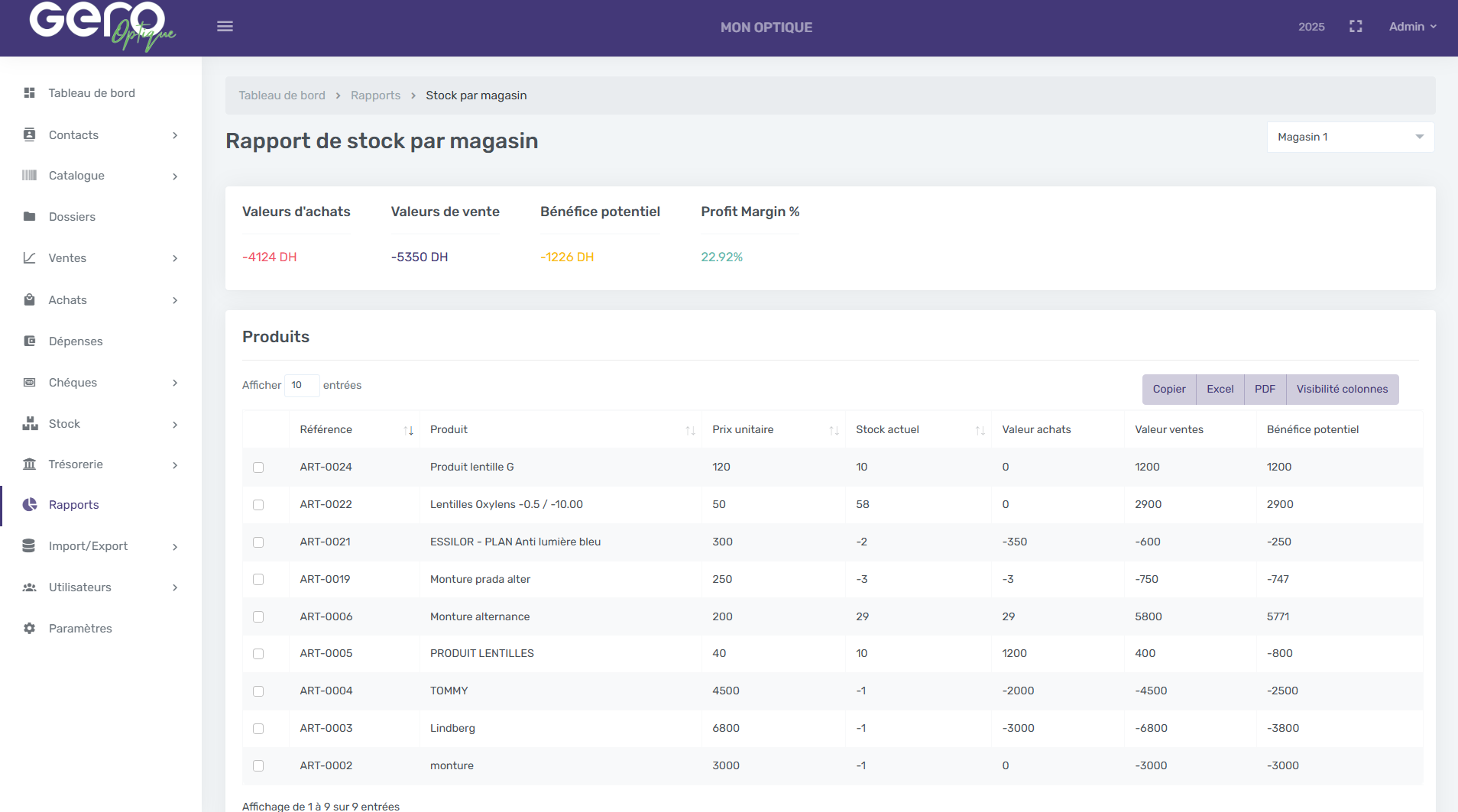Screen dimensions: 1458x812
Task: Open Dépenses wallet icon
Action: 30,341
